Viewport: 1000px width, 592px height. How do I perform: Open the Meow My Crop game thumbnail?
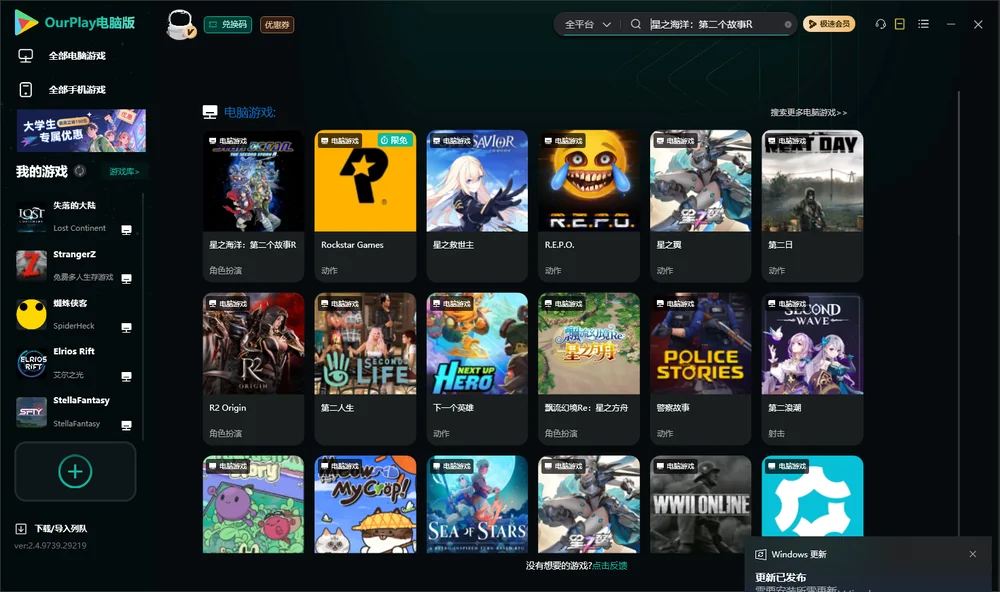365,504
